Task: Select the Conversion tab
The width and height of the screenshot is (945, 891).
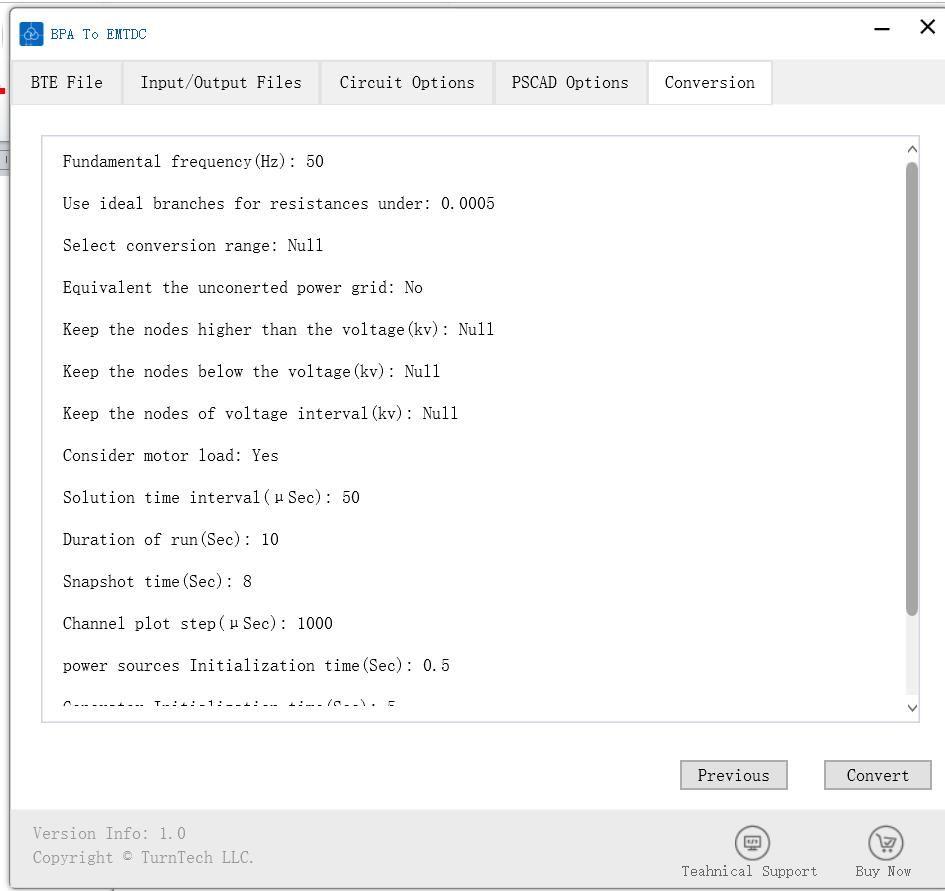Action: (709, 83)
